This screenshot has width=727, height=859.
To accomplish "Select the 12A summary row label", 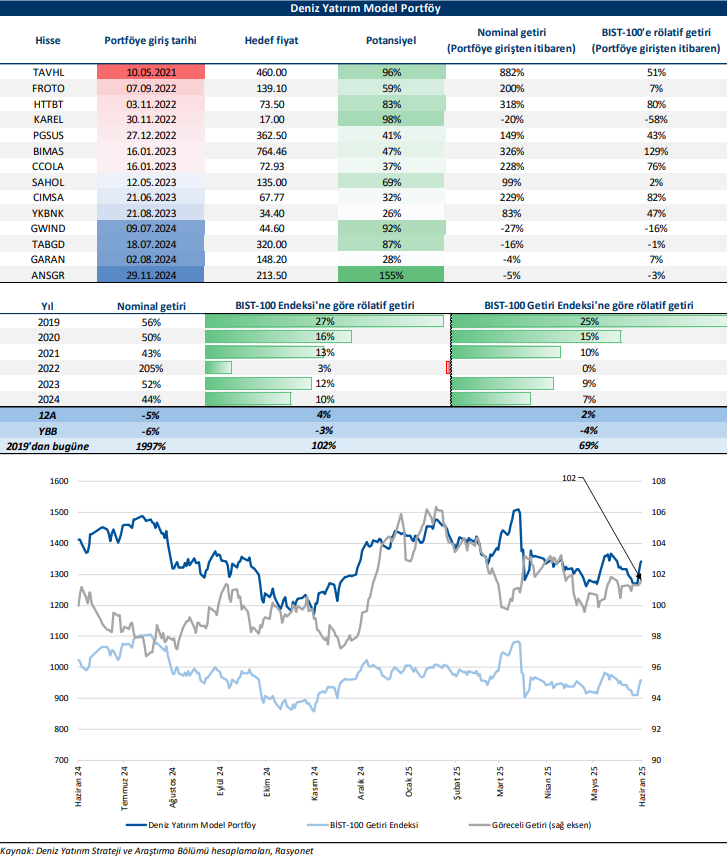I will 48,415.
